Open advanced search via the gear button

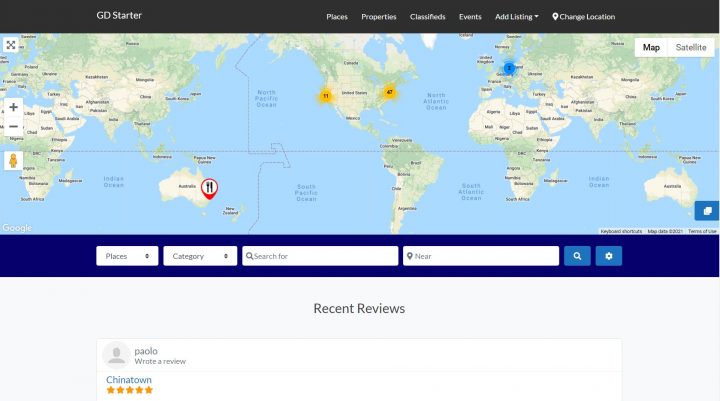pos(609,256)
